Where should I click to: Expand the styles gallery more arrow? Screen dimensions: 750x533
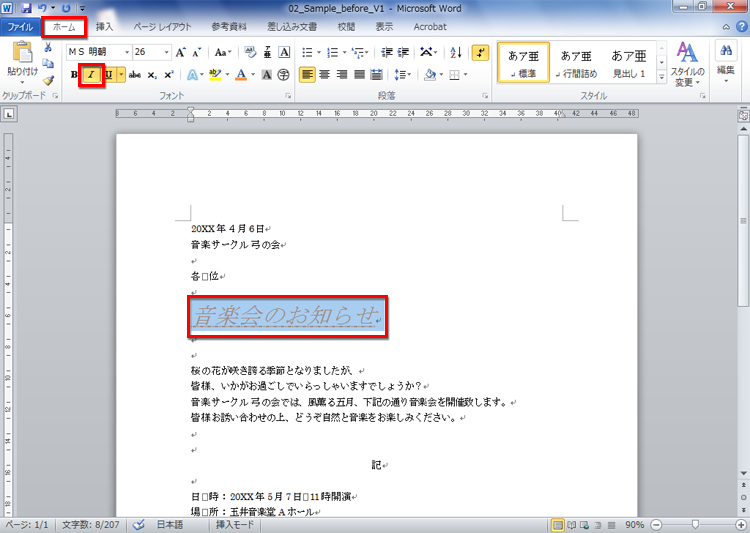[x=662, y=77]
